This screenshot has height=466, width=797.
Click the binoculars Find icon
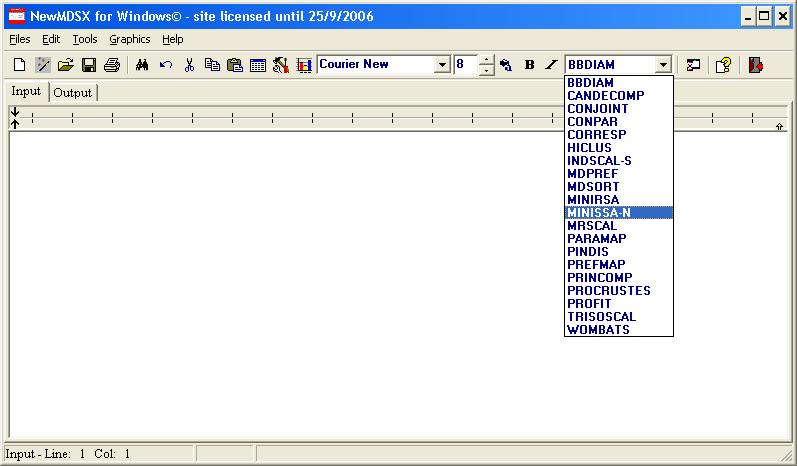pyautogui.click(x=142, y=65)
